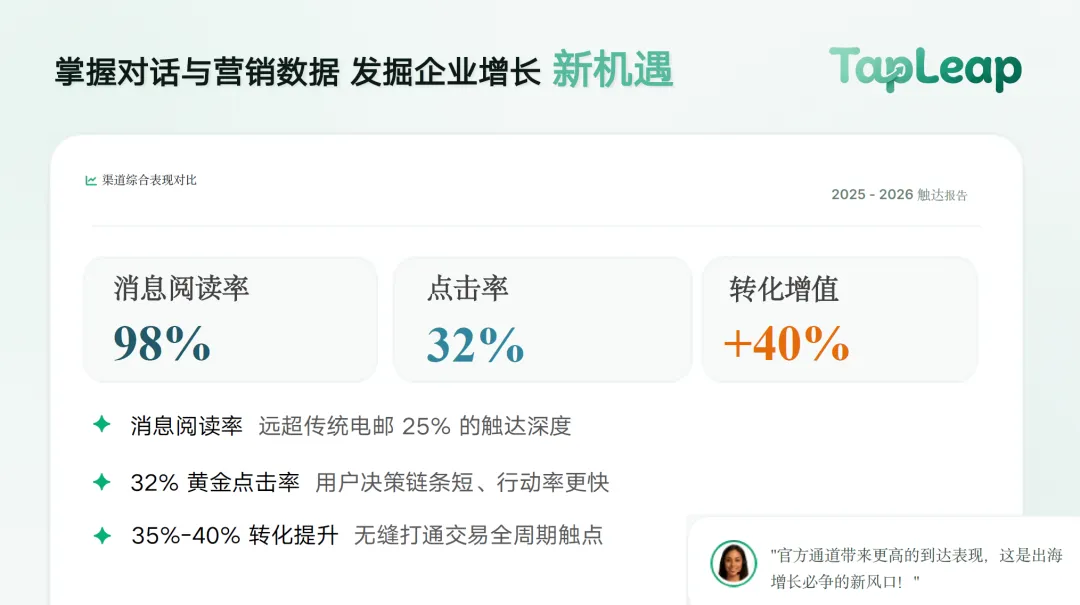Click the green star bullet before 35%-40% 转化提升
The width and height of the screenshot is (1080, 605).
tap(102, 535)
